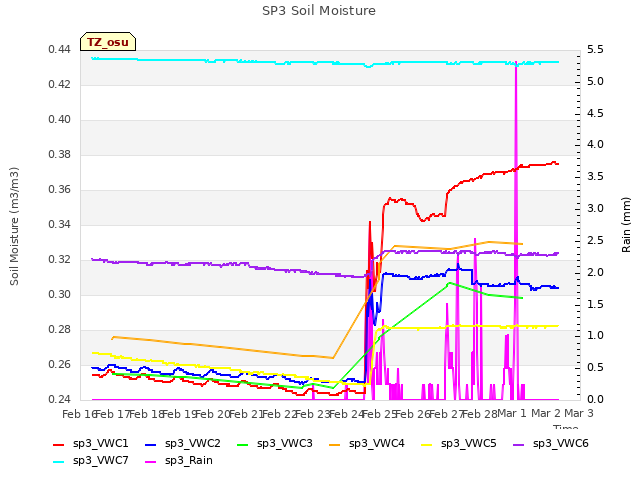Image resolution: width=640 pixels, height=480 pixels.
Task: Click the 1.0 rain axis tick label
Action: click(595, 336)
